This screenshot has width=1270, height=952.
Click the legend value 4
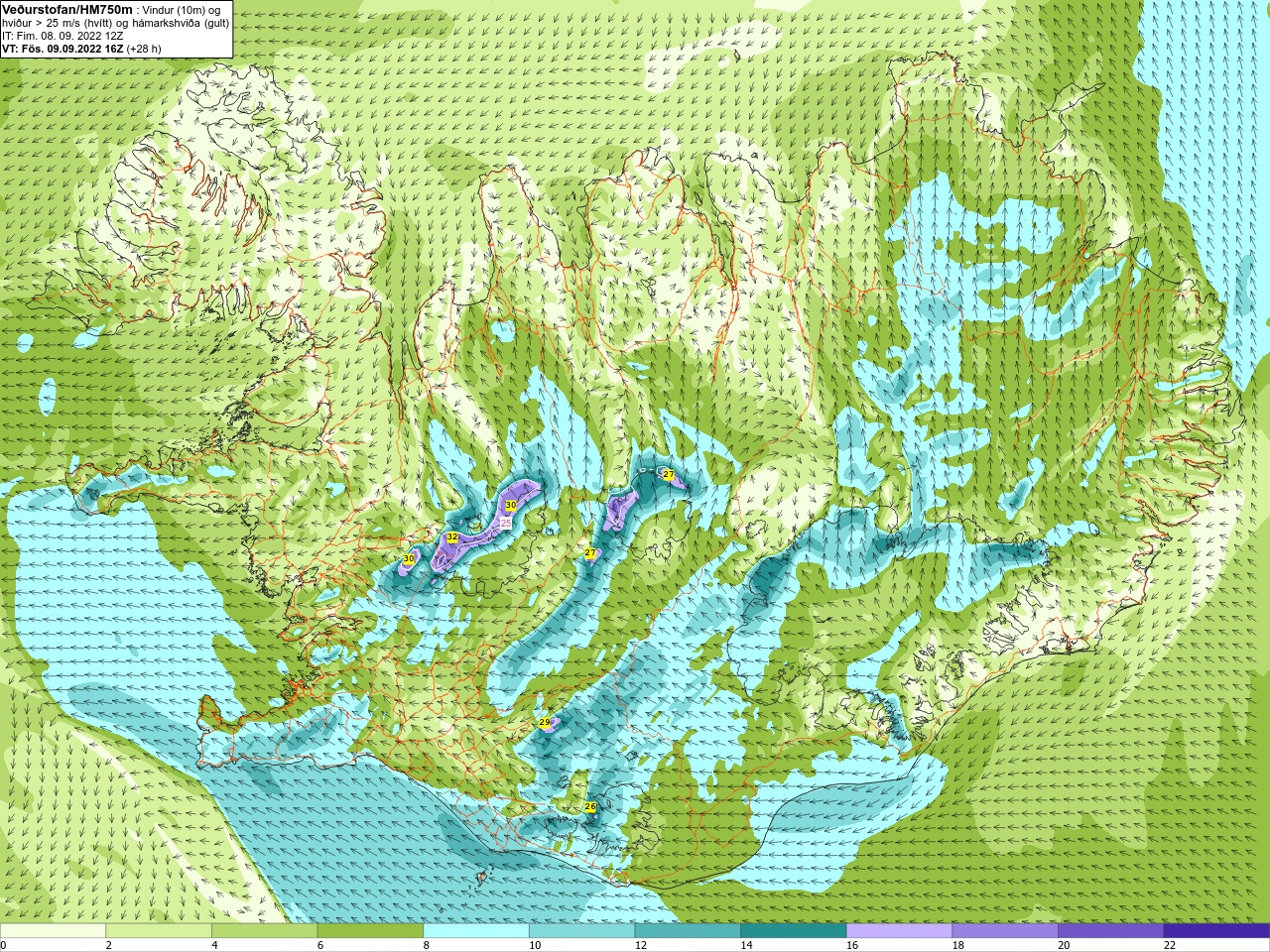tap(214, 945)
